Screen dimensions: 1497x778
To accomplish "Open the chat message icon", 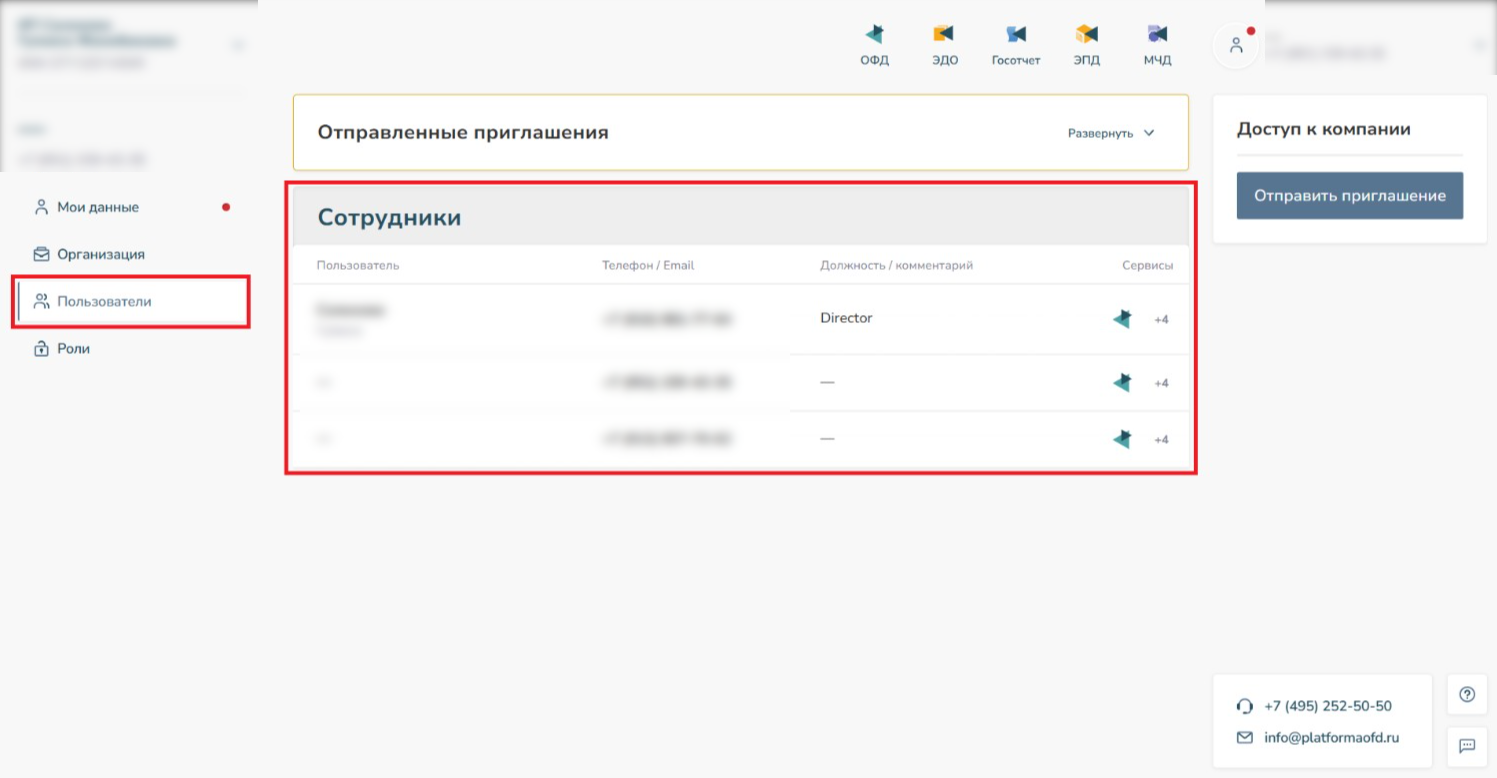I will point(1467,746).
